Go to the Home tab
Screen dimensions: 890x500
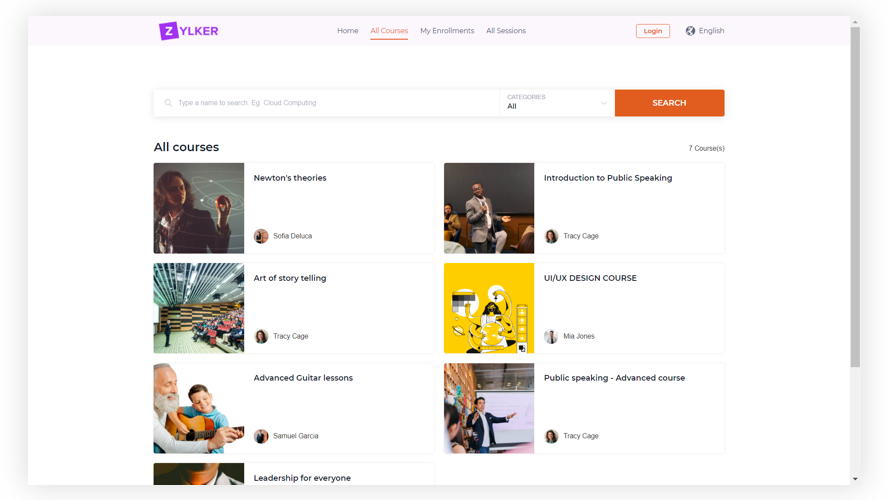pos(347,31)
